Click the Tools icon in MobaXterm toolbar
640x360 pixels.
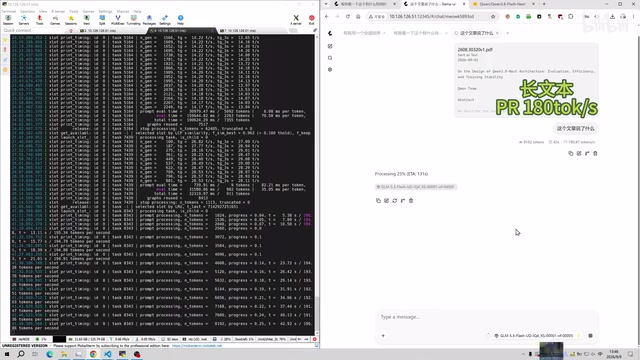click(39, 20)
